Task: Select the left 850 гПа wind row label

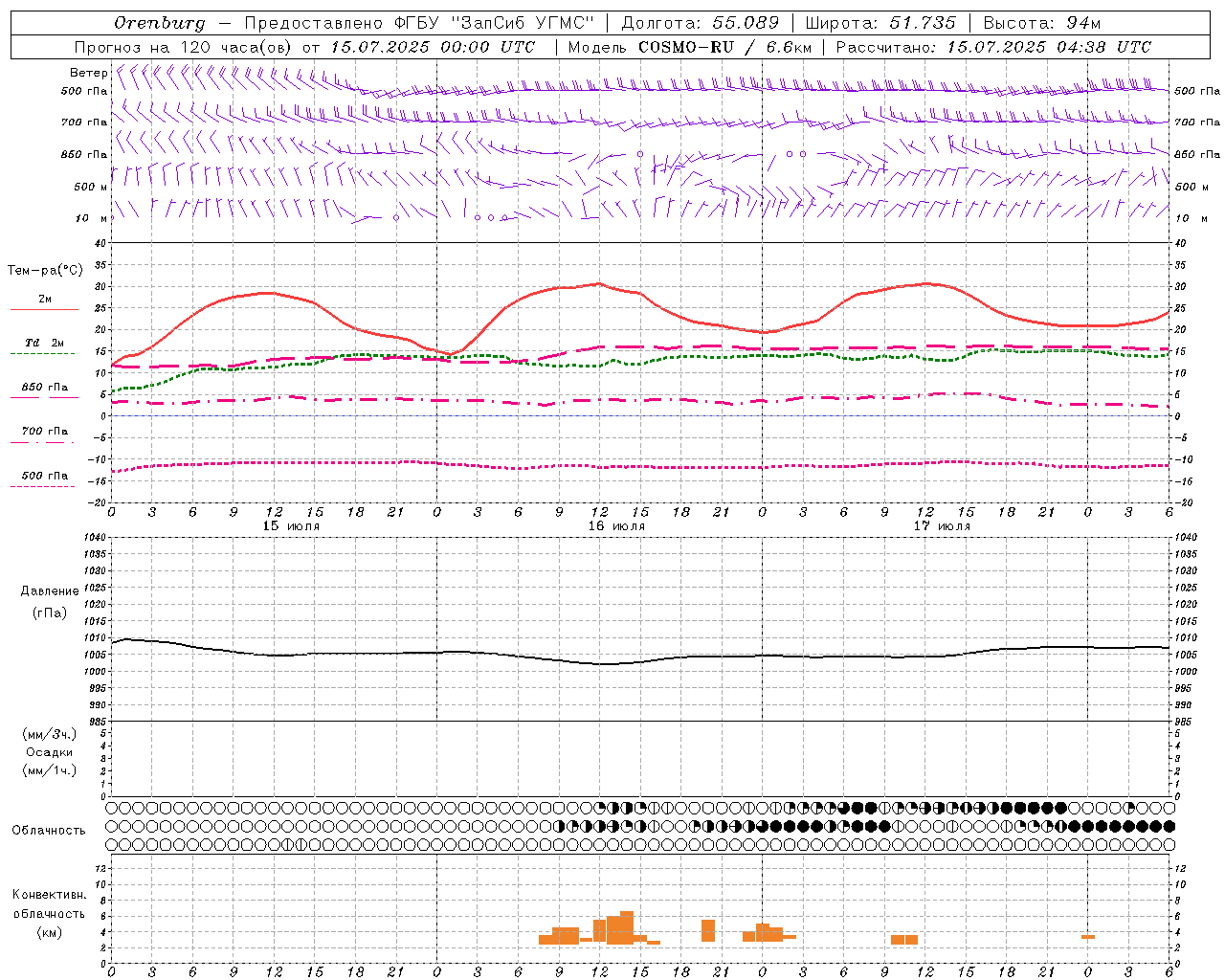Action: click(x=84, y=154)
